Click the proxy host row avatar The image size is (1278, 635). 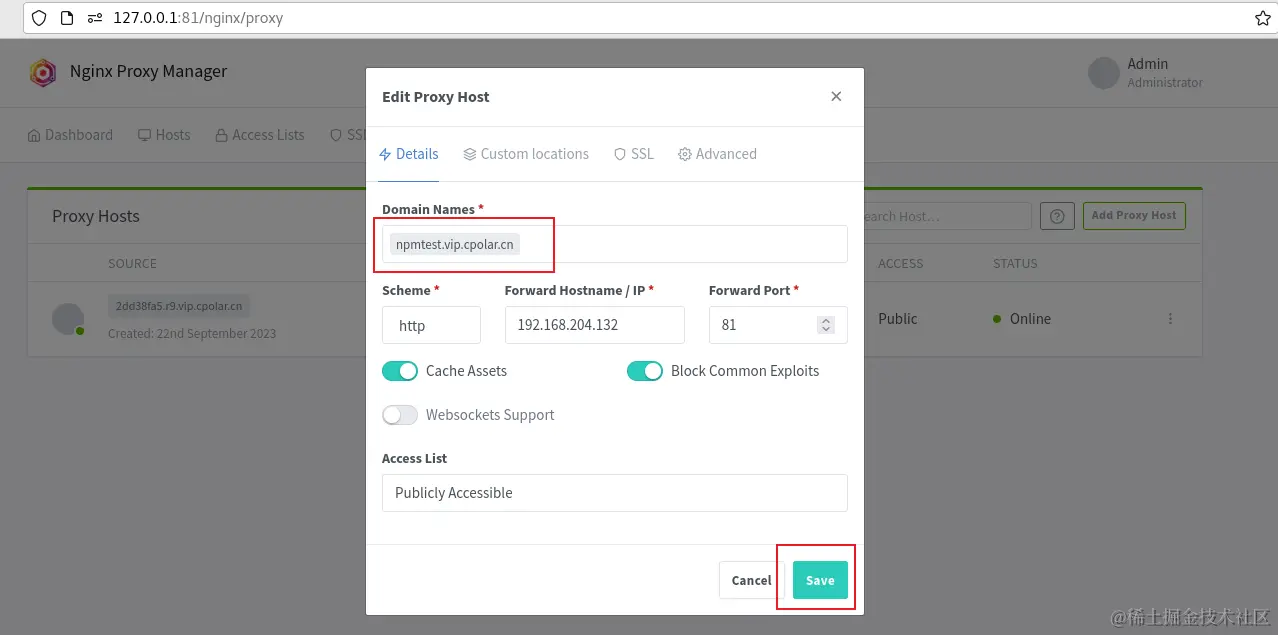[x=68, y=319]
